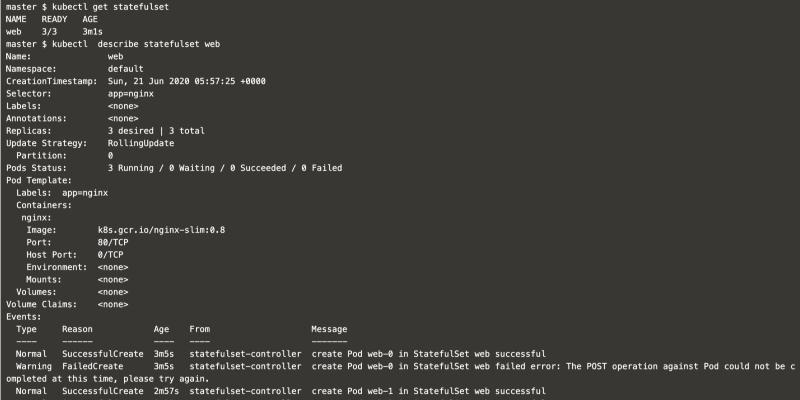This screenshot has height=400, width=800.
Task: Click the 'FailedCreate' reason text
Action: click(93, 366)
